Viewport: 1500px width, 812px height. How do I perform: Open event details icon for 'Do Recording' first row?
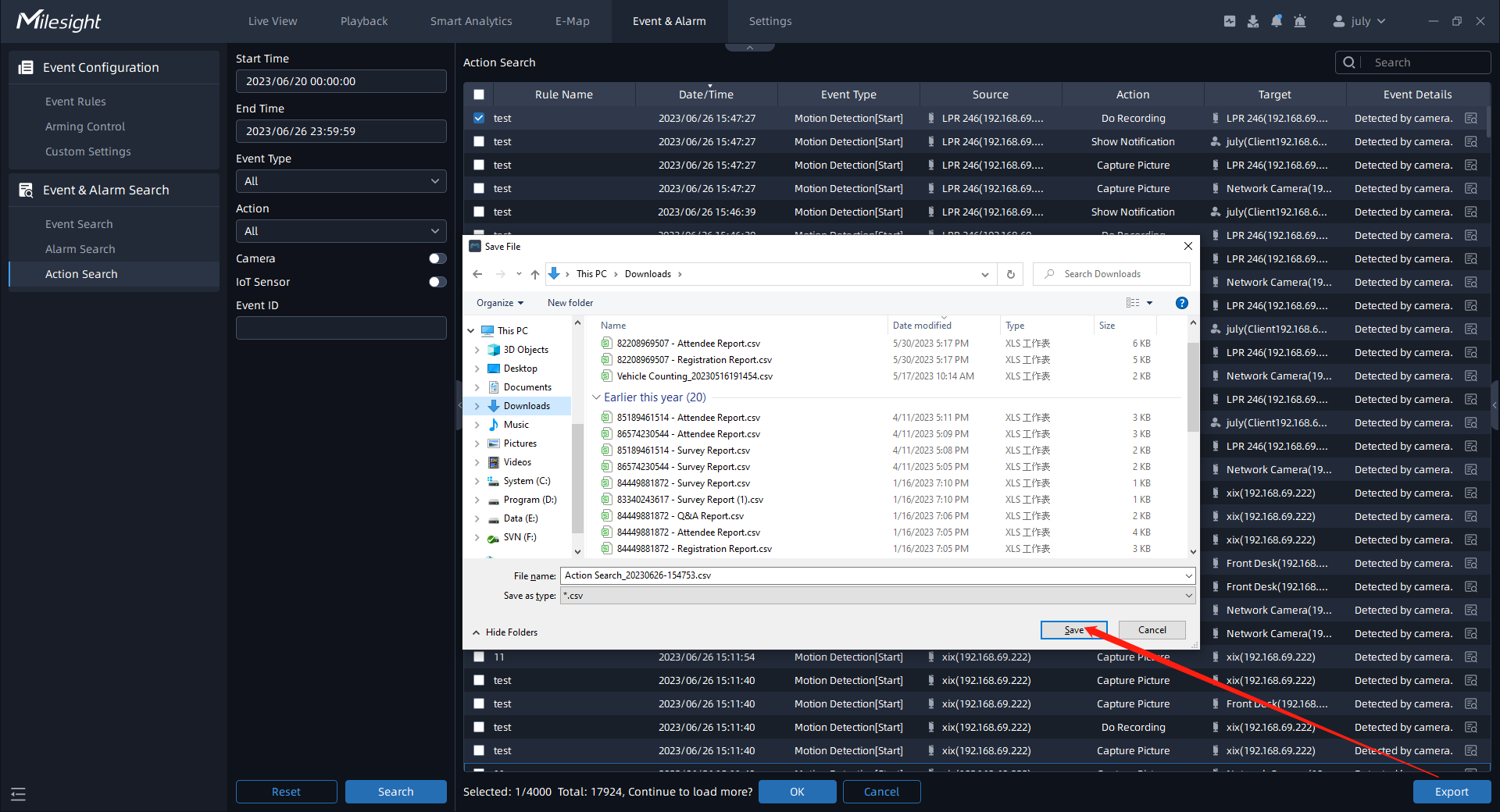click(1471, 118)
